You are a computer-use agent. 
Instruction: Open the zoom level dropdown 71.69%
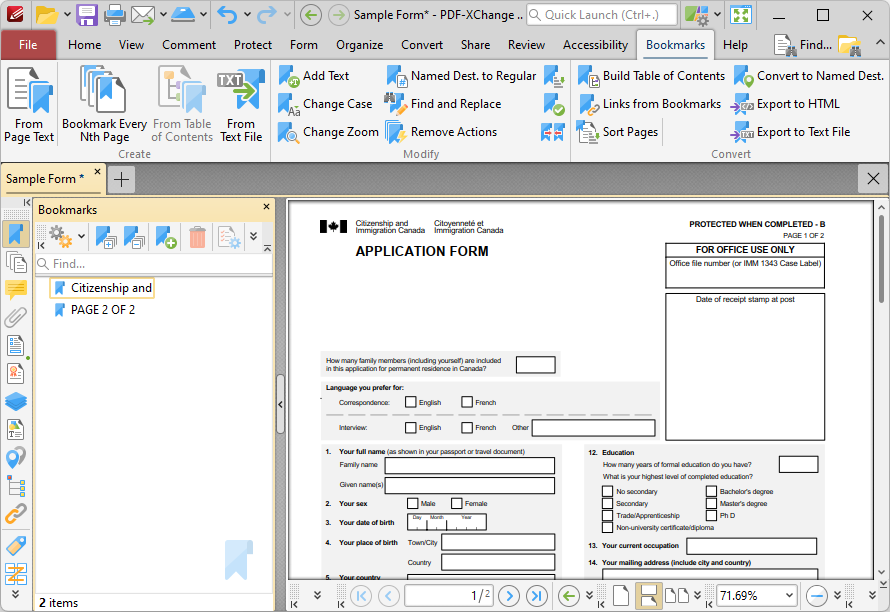coord(789,596)
